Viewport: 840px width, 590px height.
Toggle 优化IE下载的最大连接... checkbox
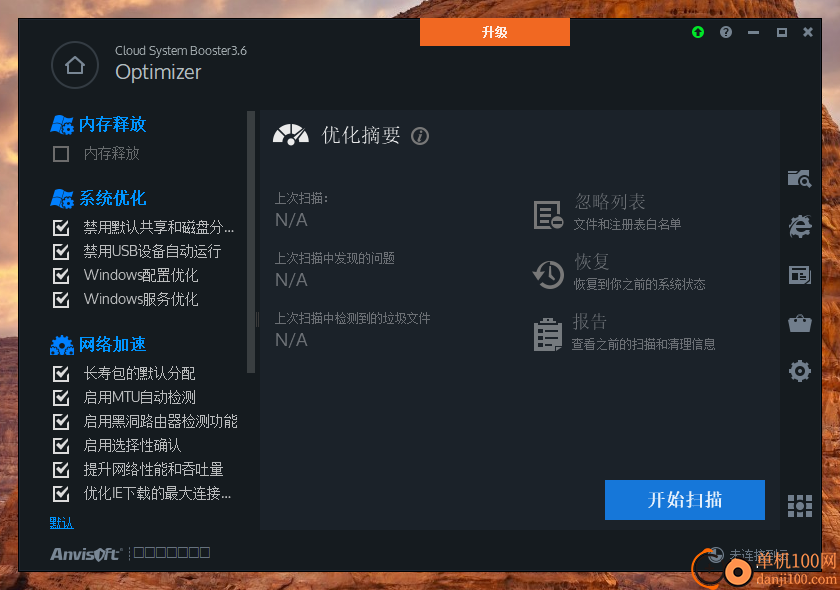tap(61, 493)
